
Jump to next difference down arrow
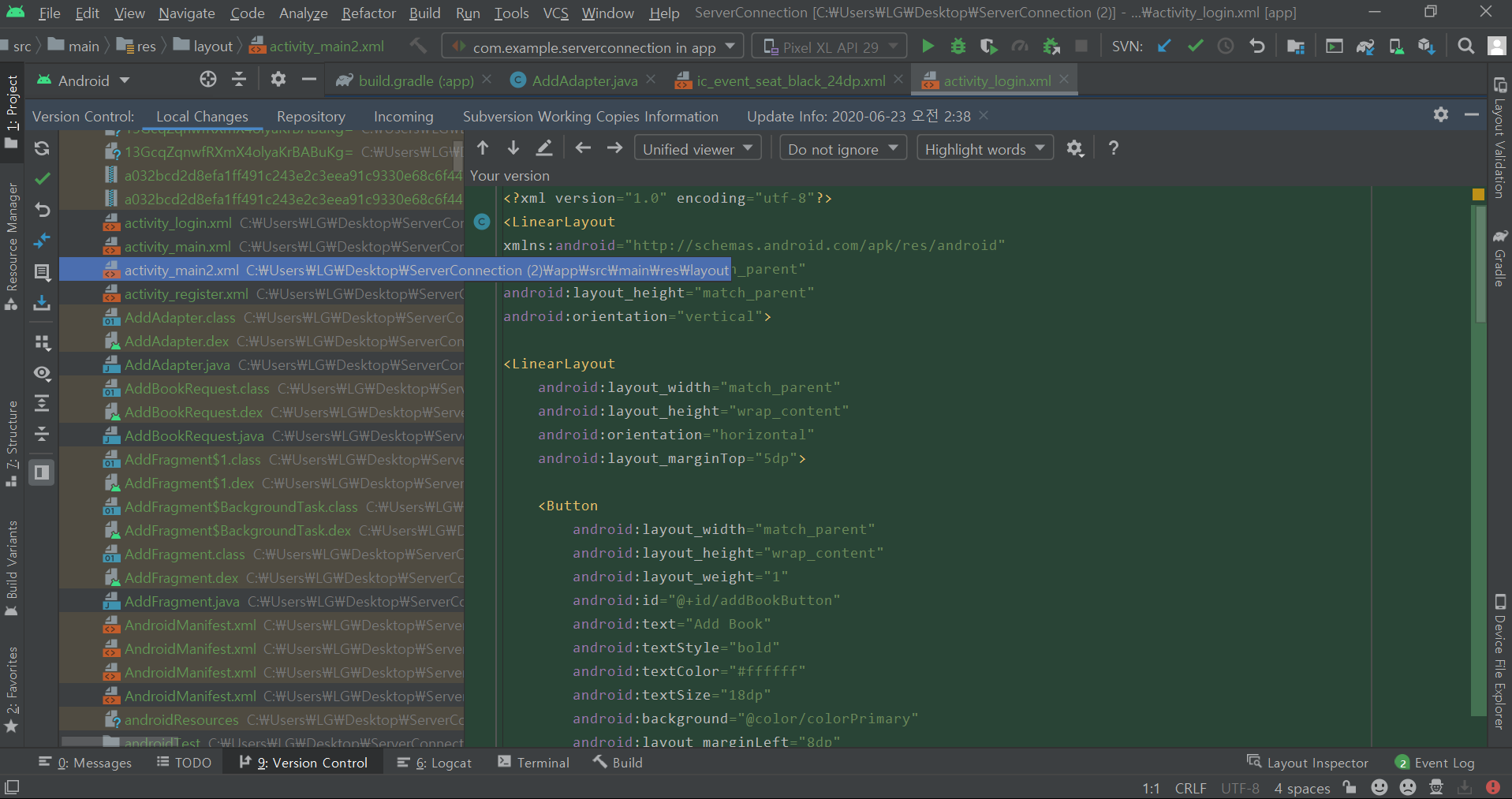(513, 148)
